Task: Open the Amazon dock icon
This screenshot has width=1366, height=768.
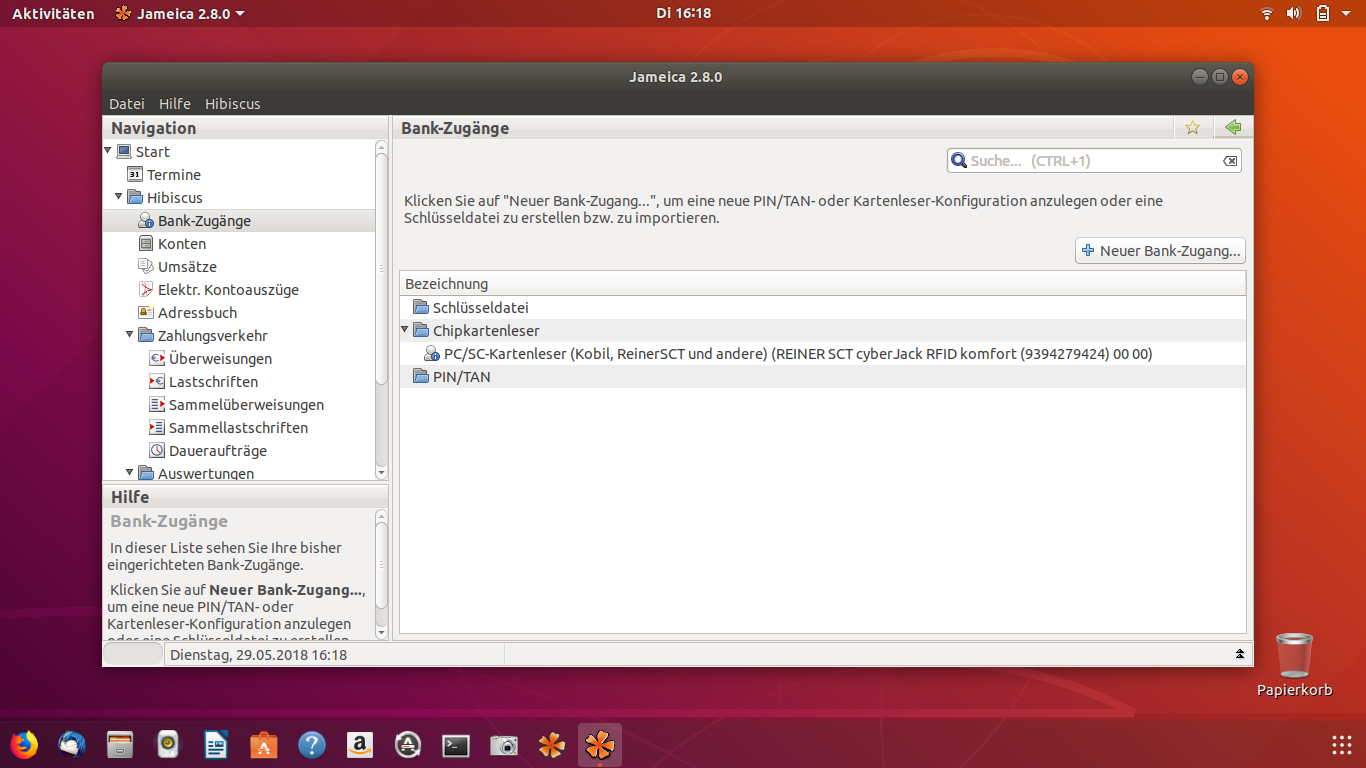Action: tap(360, 745)
